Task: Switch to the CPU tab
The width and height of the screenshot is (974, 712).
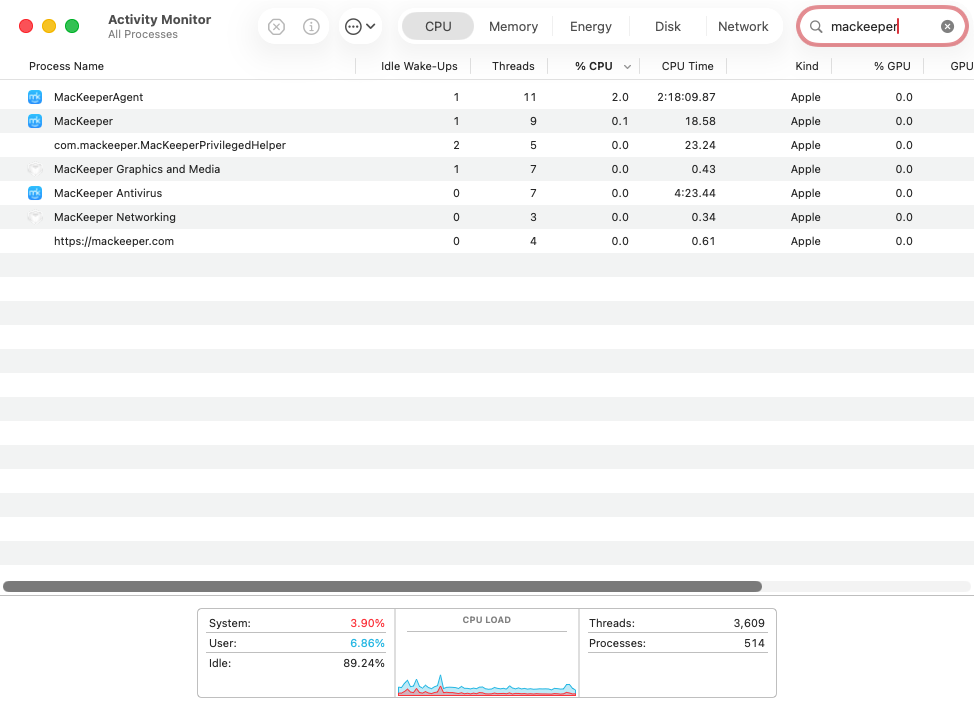Action: [x=438, y=27]
